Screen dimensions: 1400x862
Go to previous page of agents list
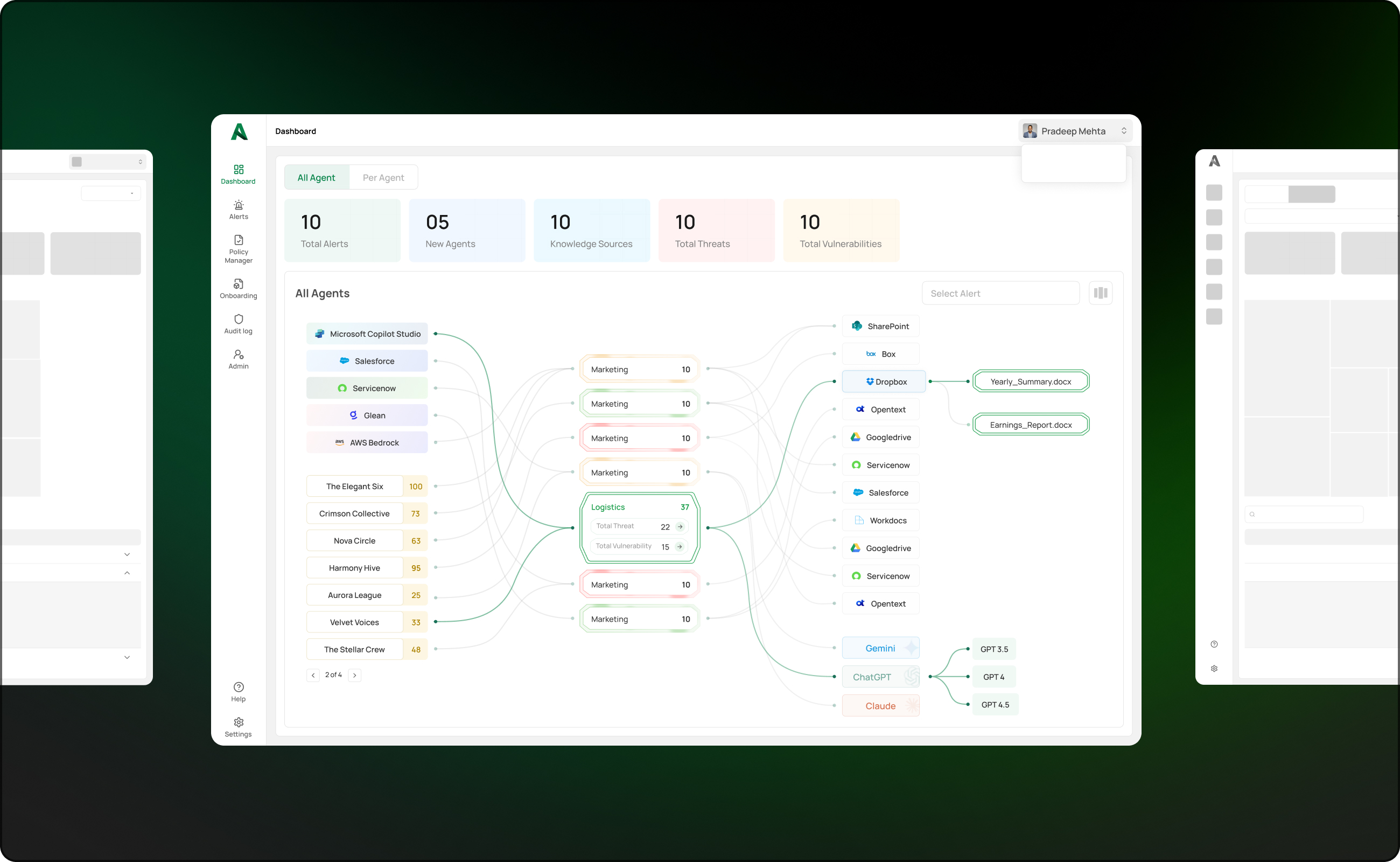tap(313, 675)
